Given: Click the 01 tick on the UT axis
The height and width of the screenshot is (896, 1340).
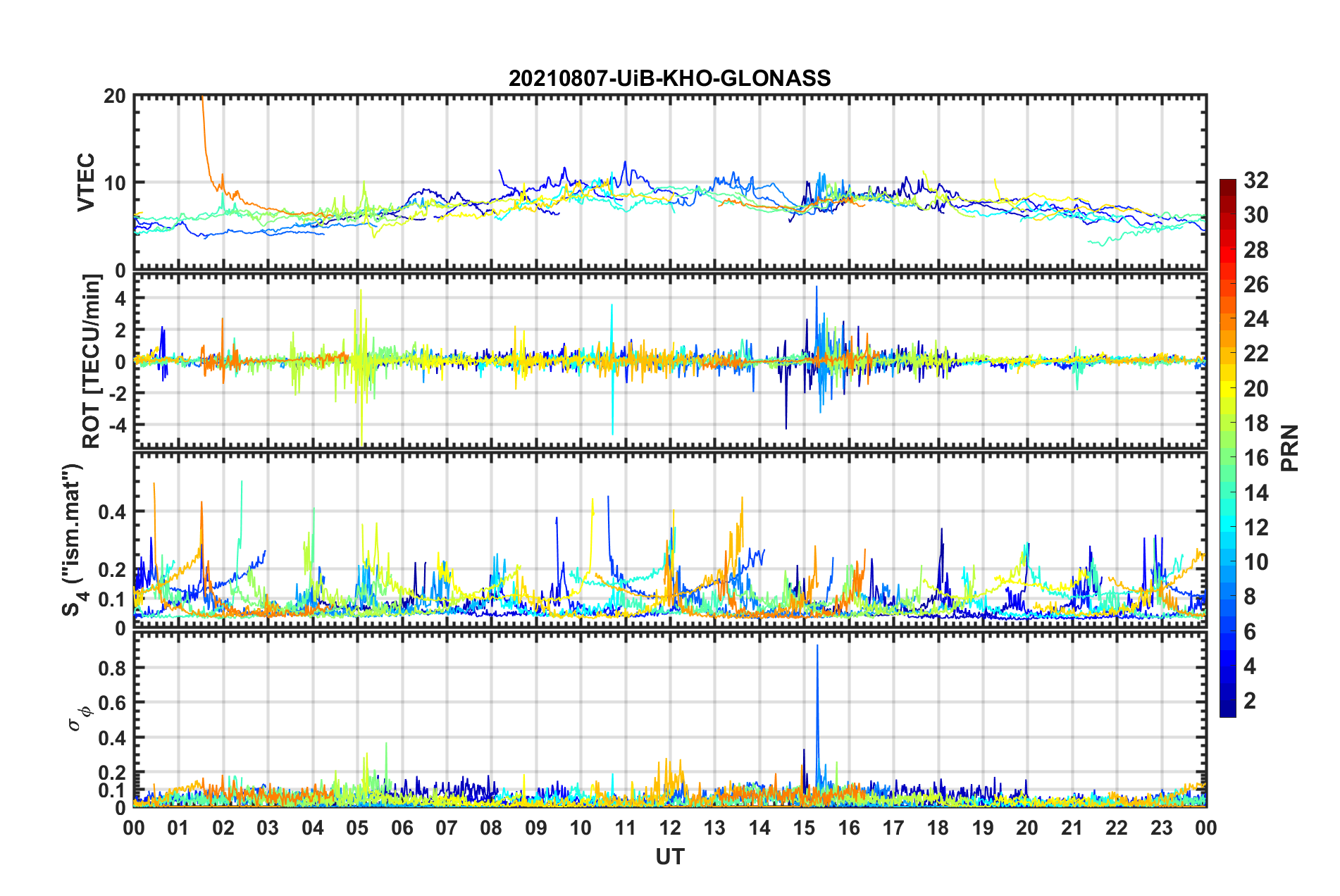Looking at the screenshot, I should click(x=178, y=828).
